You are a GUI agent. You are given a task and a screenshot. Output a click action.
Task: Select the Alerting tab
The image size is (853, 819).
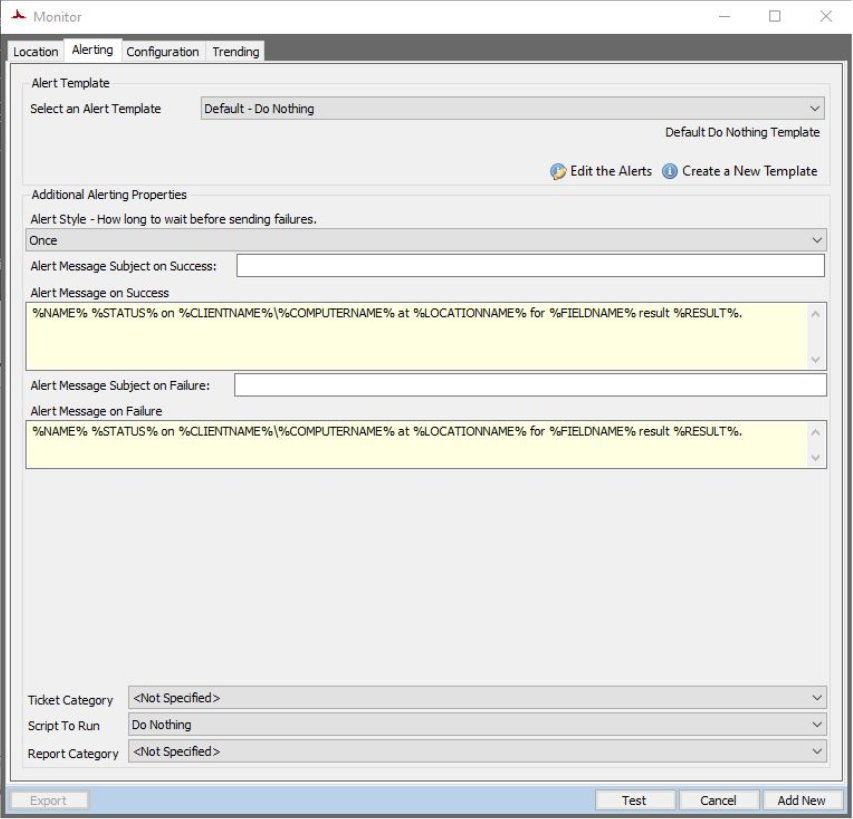(92, 50)
